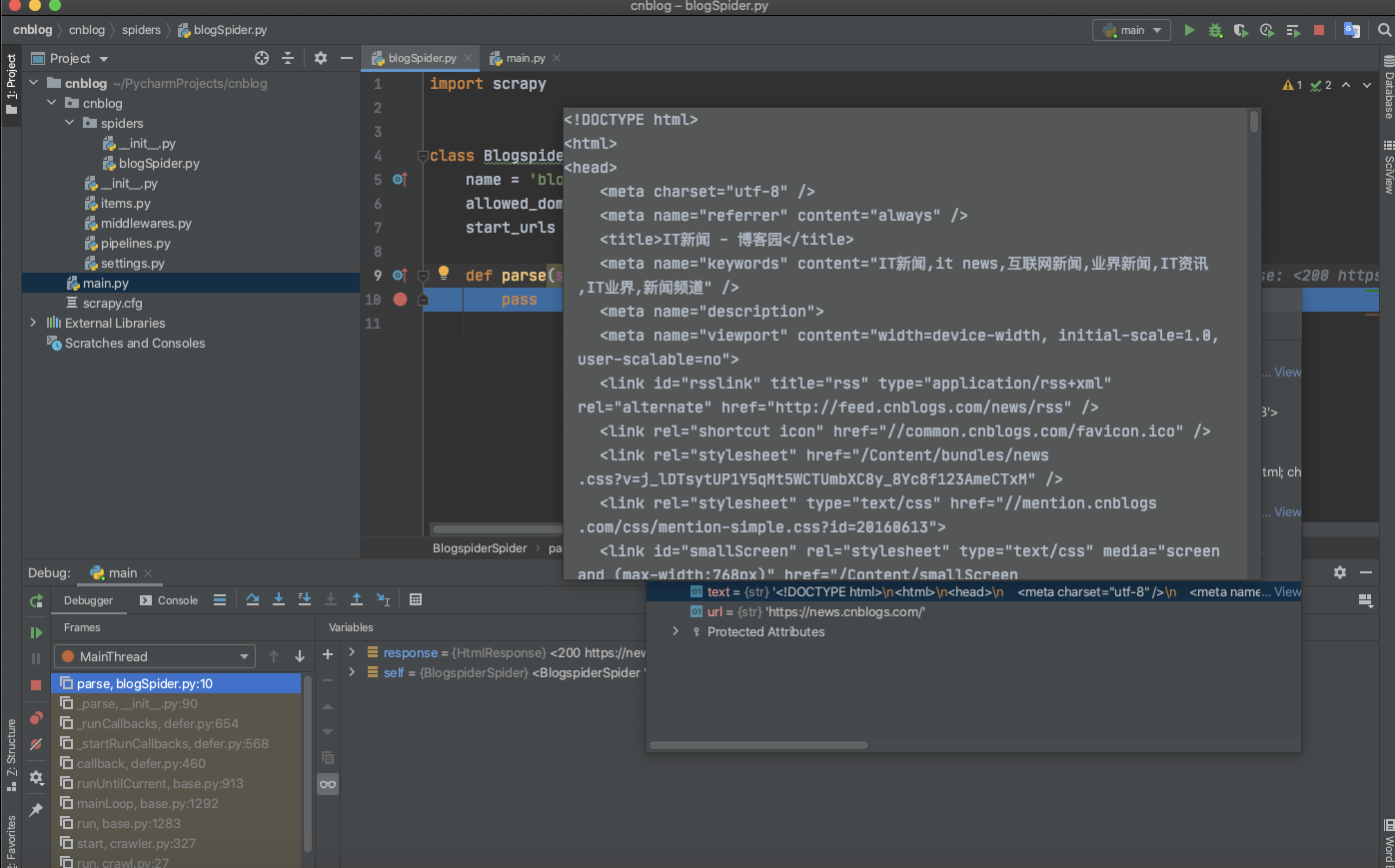This screenshot has width=1395, height=868.
Task: Click Step Over in debugger toolbar
Action: pyautogui.click(x=253, y=599)
